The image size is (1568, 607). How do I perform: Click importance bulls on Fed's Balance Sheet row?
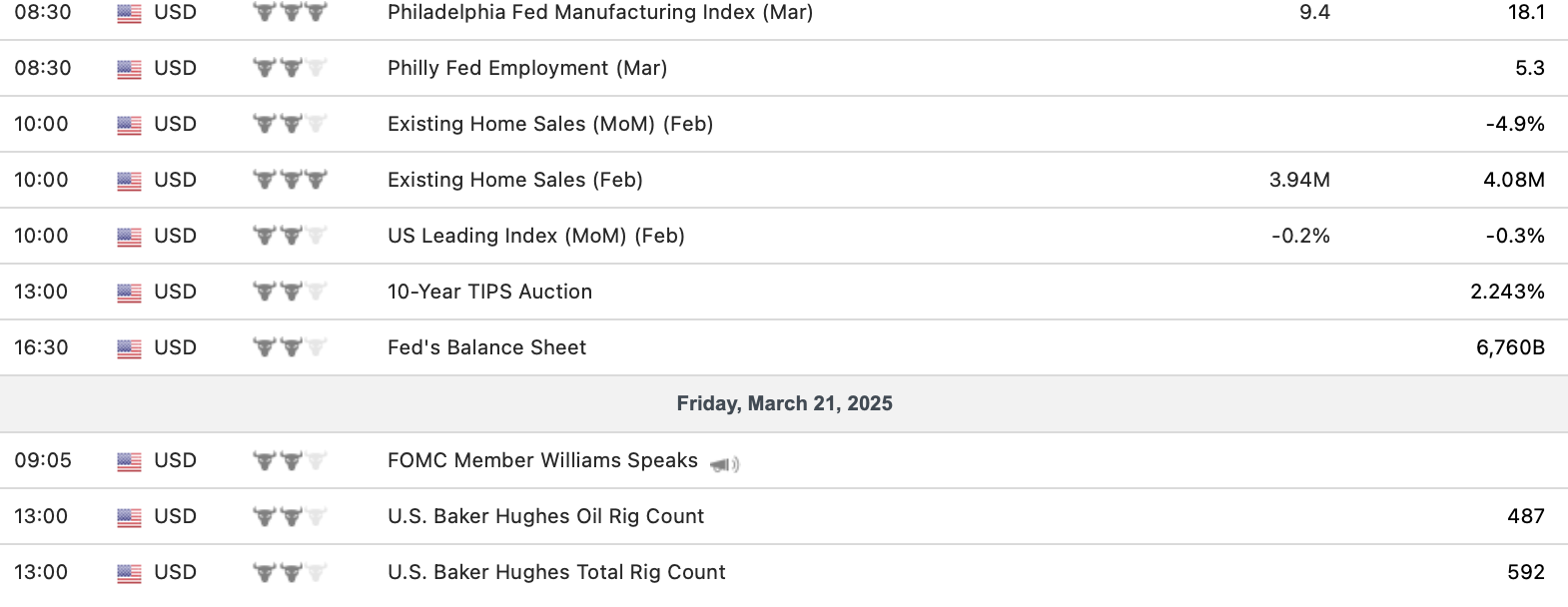pyautogui.click(x=290, y=348)
